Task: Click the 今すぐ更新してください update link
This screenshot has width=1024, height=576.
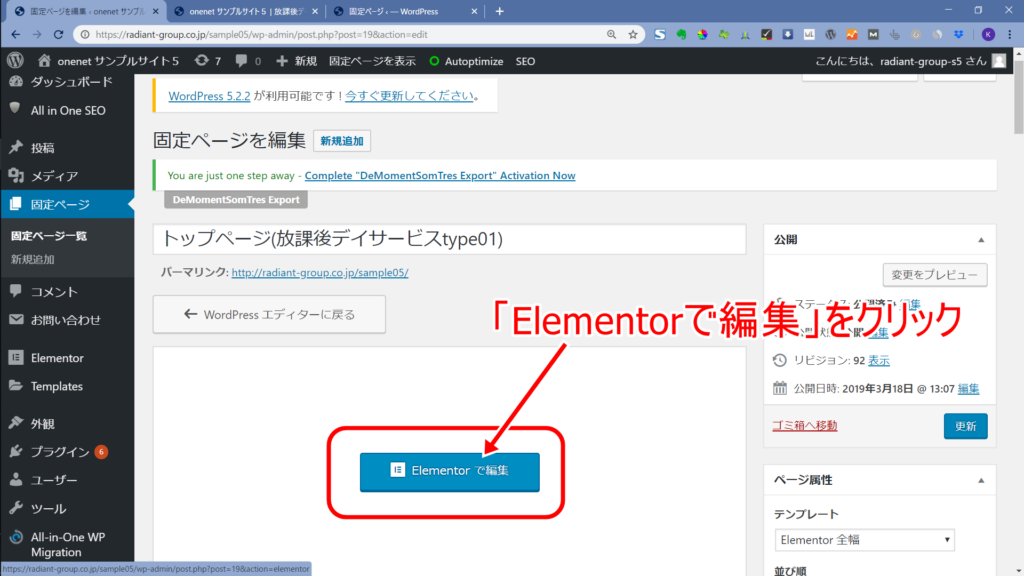Action: coord(408,97)
